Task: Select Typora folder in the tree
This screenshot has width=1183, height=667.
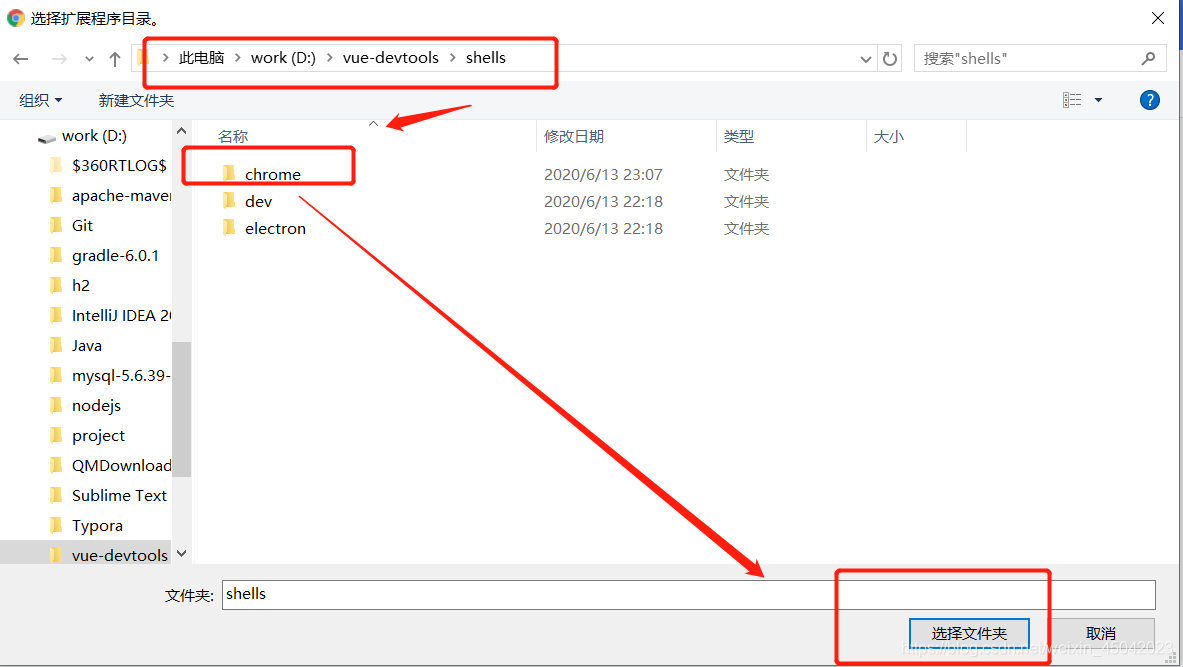Action: [x=97, y=526]
